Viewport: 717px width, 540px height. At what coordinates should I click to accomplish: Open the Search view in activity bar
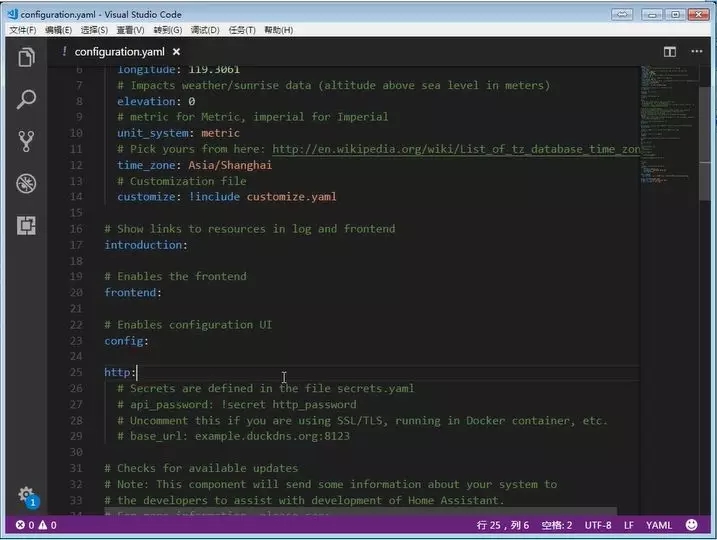(x=26, y=99)
